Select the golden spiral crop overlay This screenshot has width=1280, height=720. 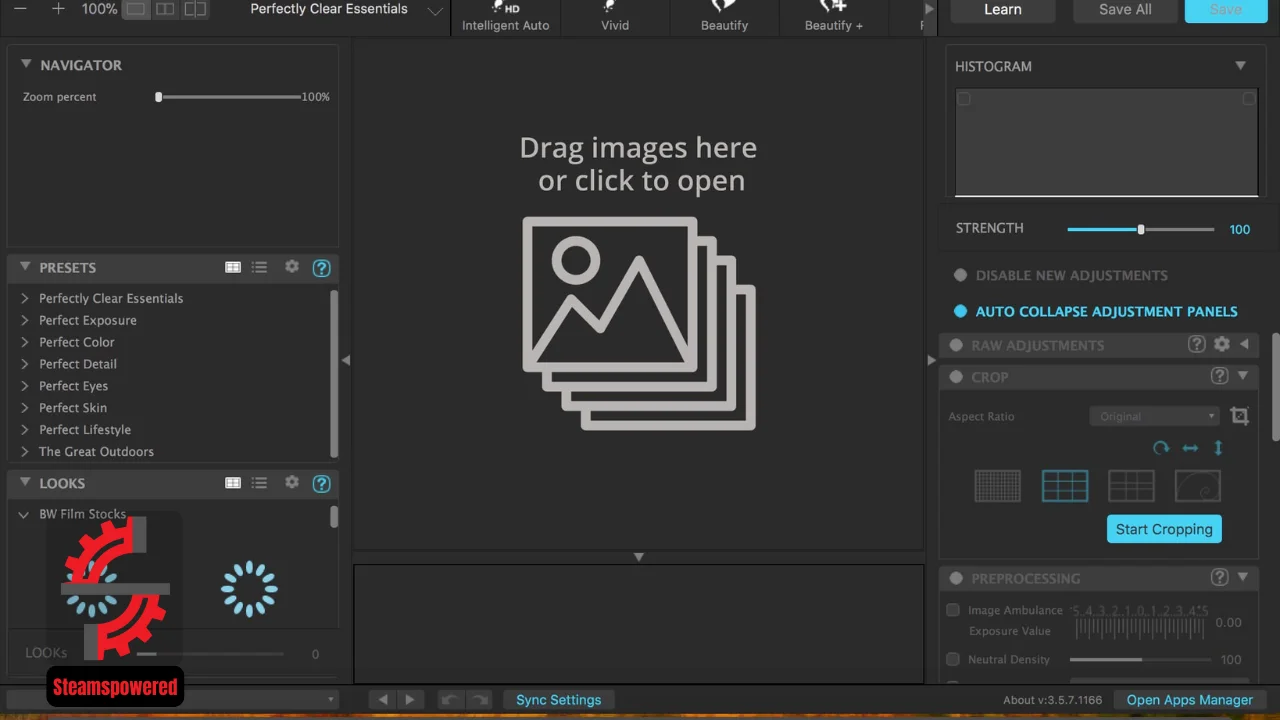coord(1197,486)
